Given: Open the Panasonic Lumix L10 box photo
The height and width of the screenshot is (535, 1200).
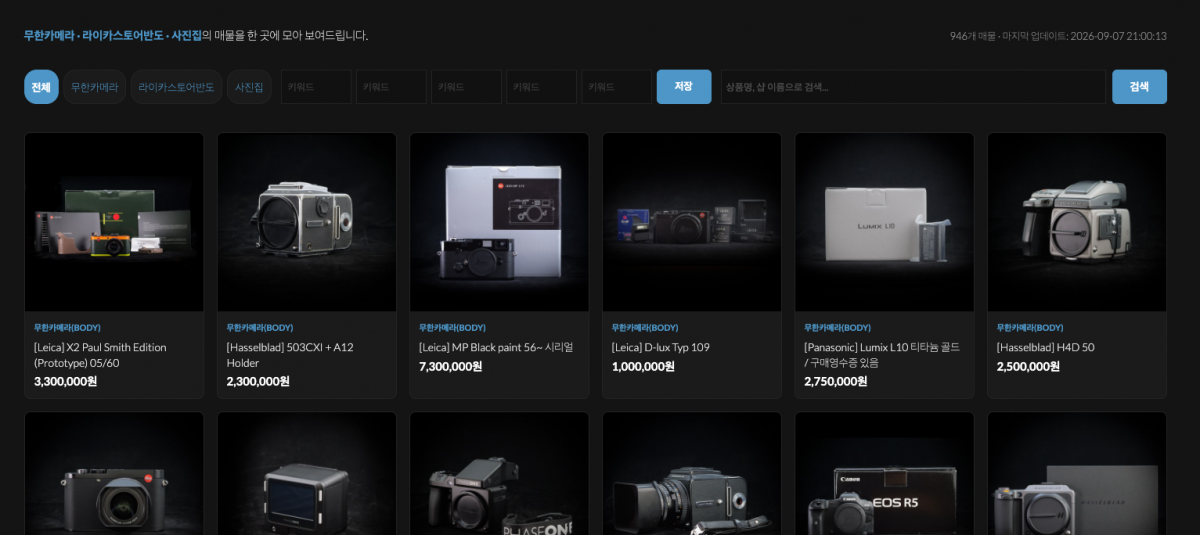Looking at the screenshot, I should pyautogui.click(x=884, y=222).
